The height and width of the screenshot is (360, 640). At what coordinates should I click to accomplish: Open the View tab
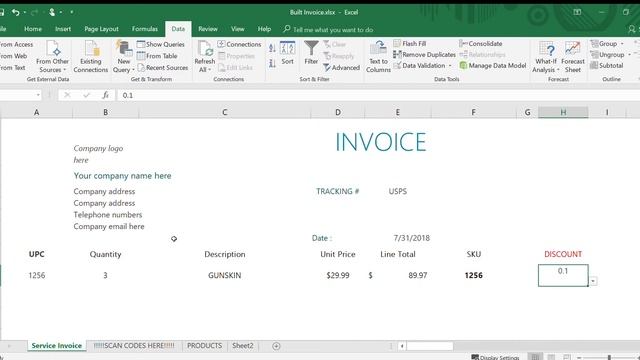click(238, 29)
